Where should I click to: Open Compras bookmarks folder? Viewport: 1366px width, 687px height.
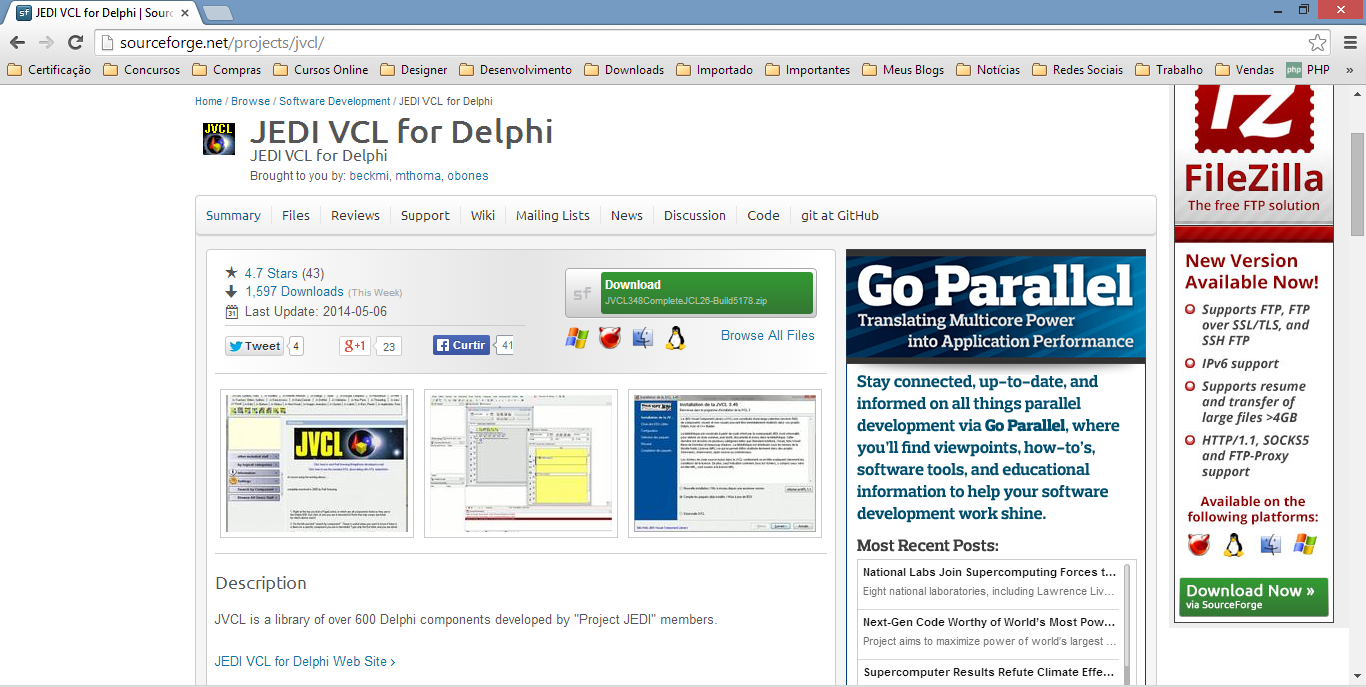pyautogui.click(x=226, y=70)
